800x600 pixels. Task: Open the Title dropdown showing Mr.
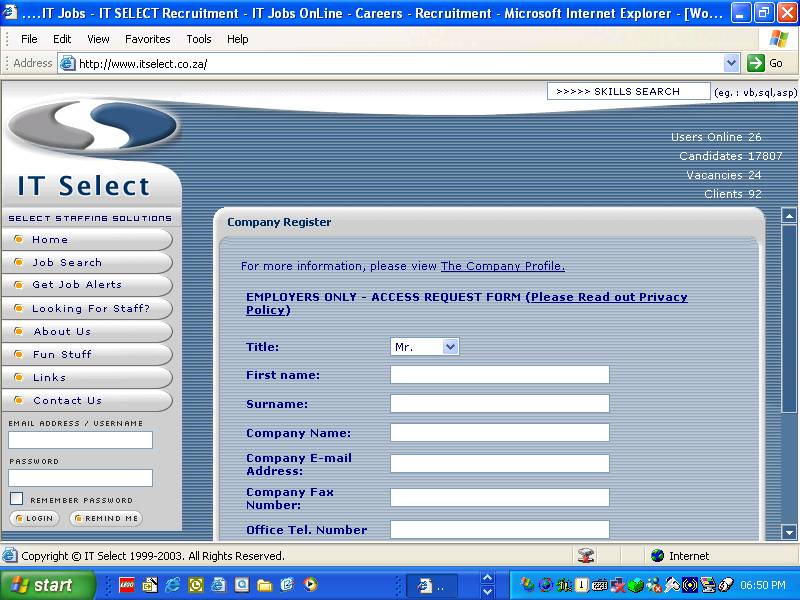coord(424,347)
